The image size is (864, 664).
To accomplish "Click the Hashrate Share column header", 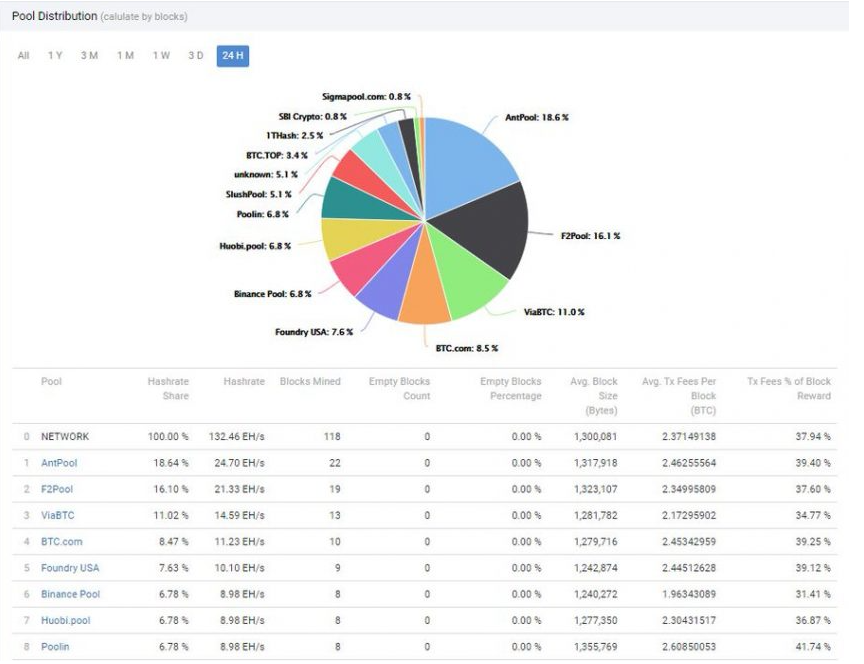I will 168,388.
